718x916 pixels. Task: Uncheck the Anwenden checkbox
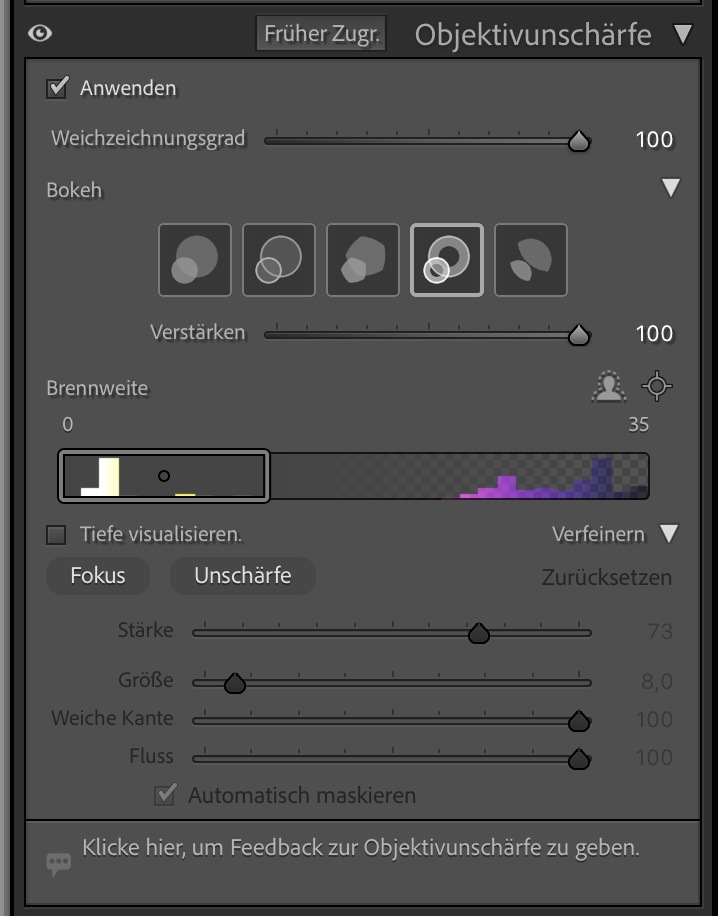pos(57,88)
